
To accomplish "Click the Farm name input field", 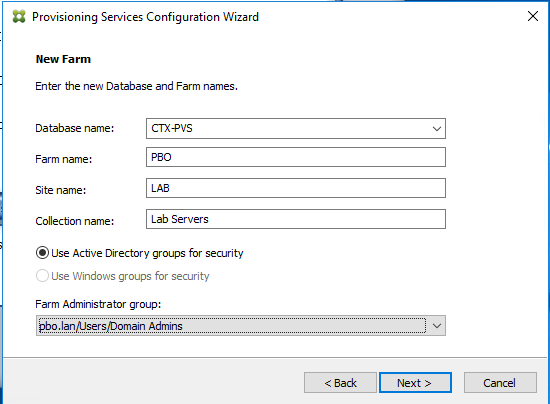I will [296, 157].
